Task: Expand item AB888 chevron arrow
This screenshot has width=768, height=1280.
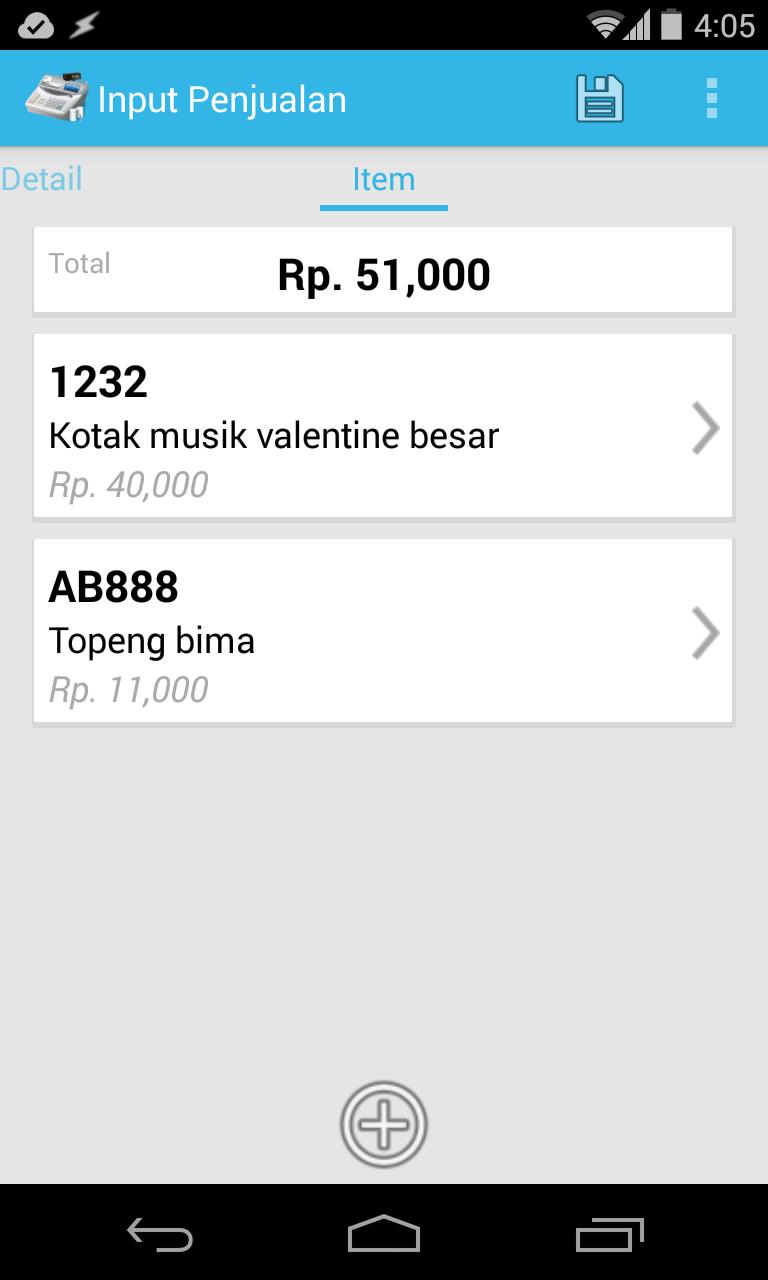Action: pos(705,633)
